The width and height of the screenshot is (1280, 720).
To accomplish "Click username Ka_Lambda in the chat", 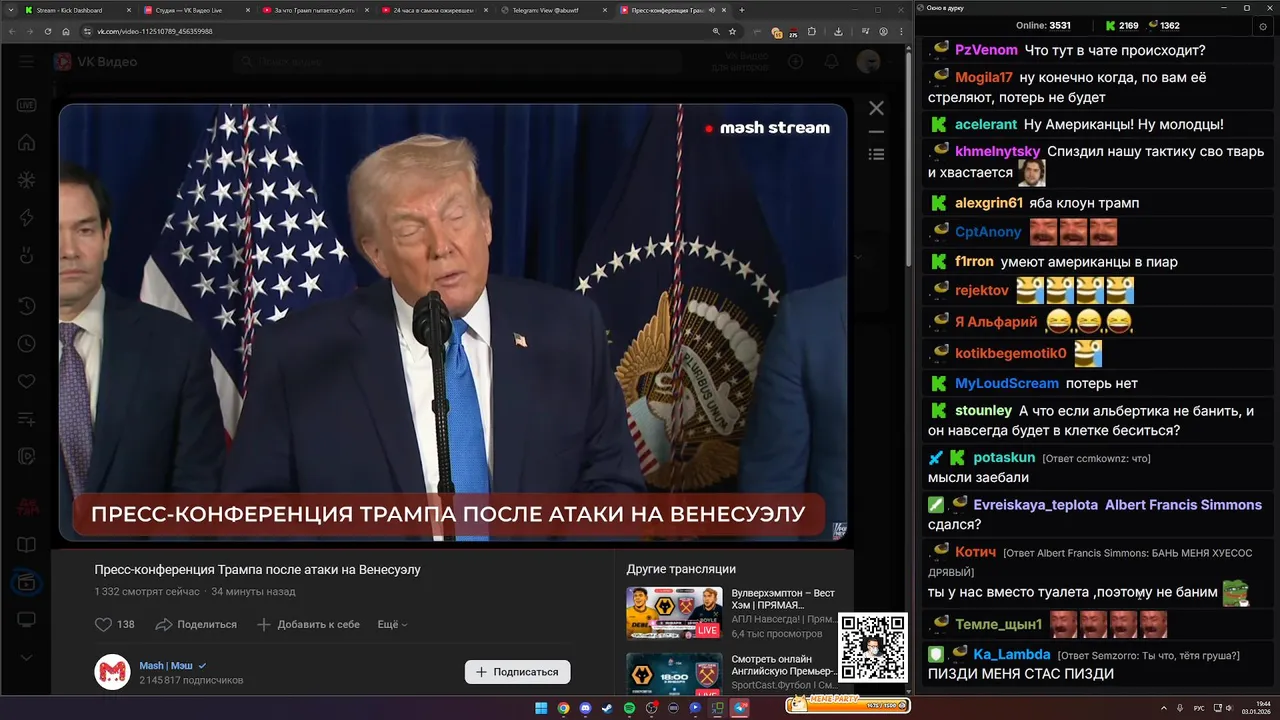I will tap(1011, 654).
